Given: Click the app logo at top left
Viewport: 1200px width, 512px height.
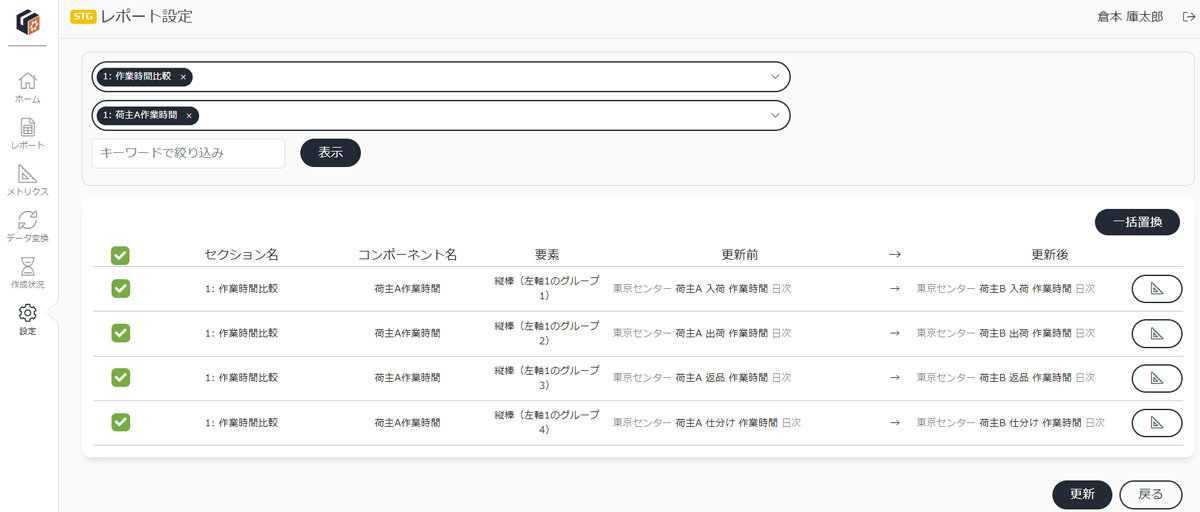Looking at the screenshot, I should (28, 20).
